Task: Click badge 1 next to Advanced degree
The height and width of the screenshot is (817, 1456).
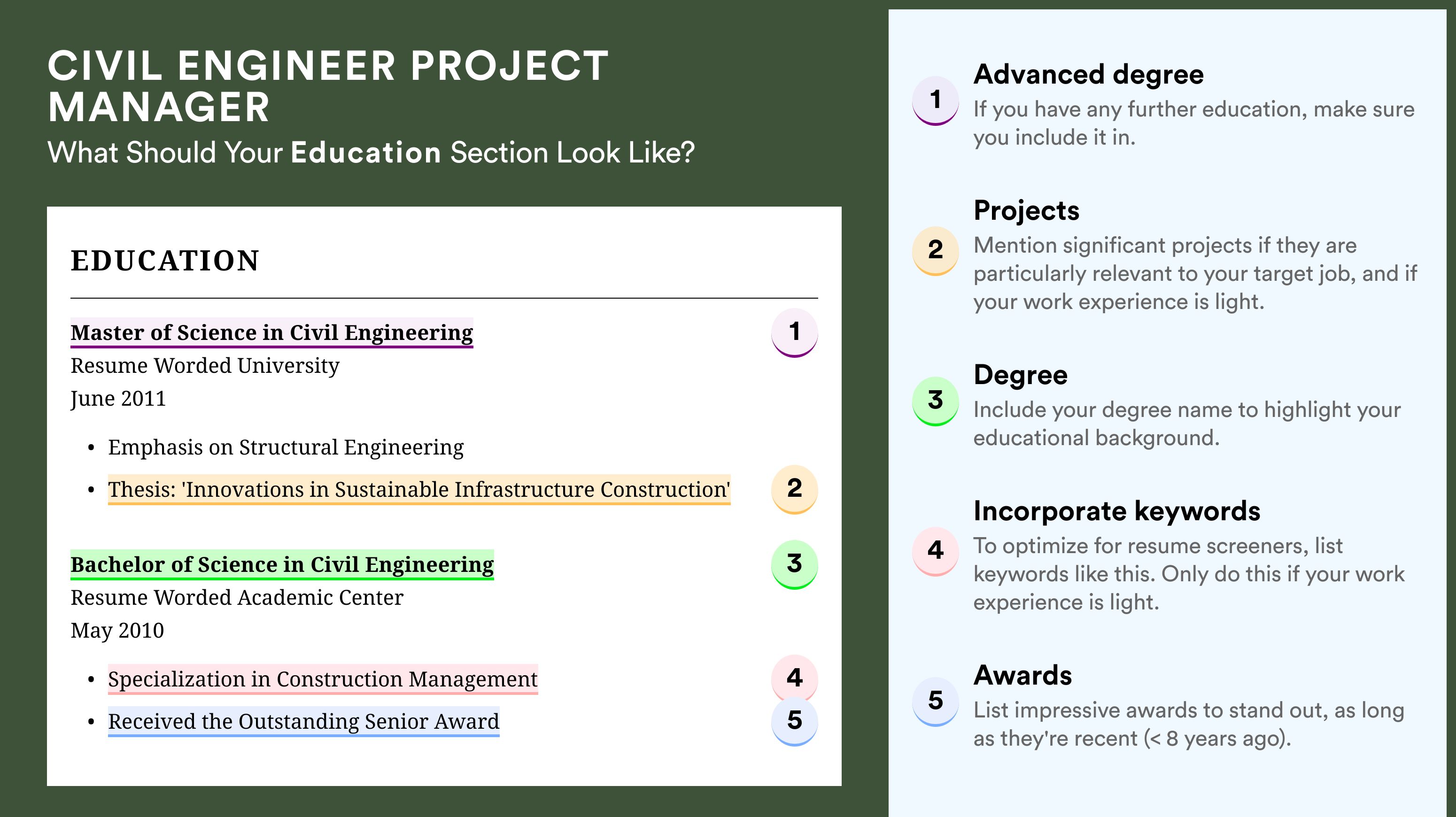Action: (x=936, y=100)
